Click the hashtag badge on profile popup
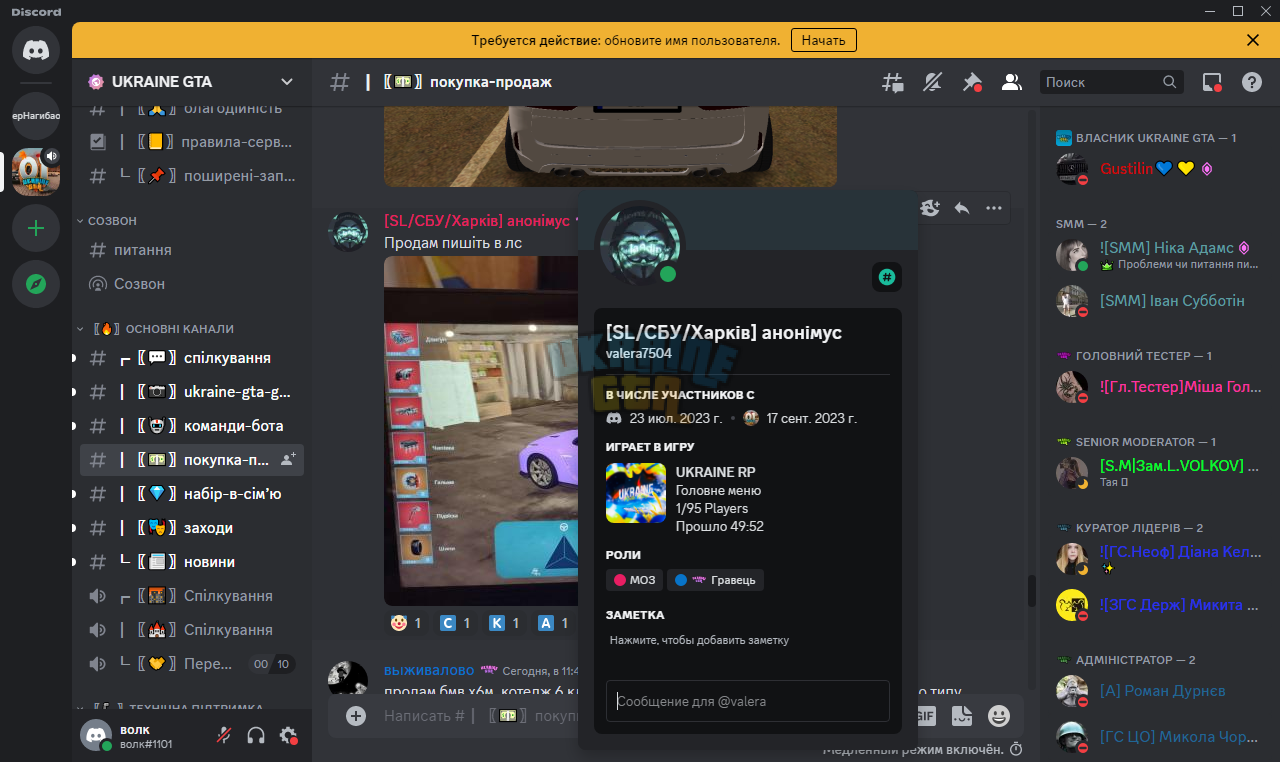The image size is (1280, 762). click(887, 277)
